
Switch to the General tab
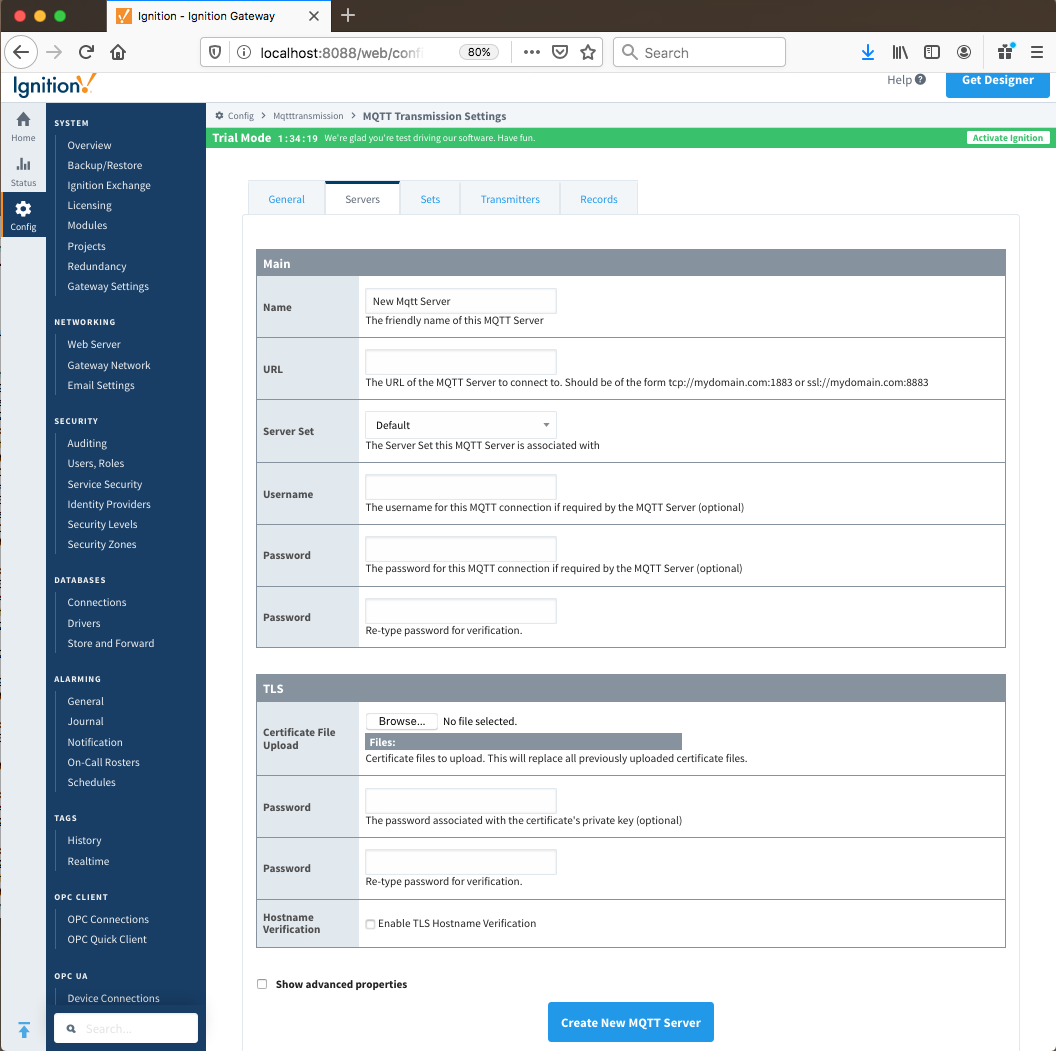[286, 199]
